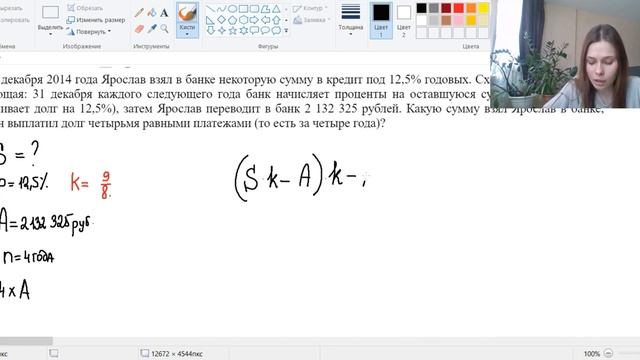Click the Обрезать crop button

coord(85,8)
